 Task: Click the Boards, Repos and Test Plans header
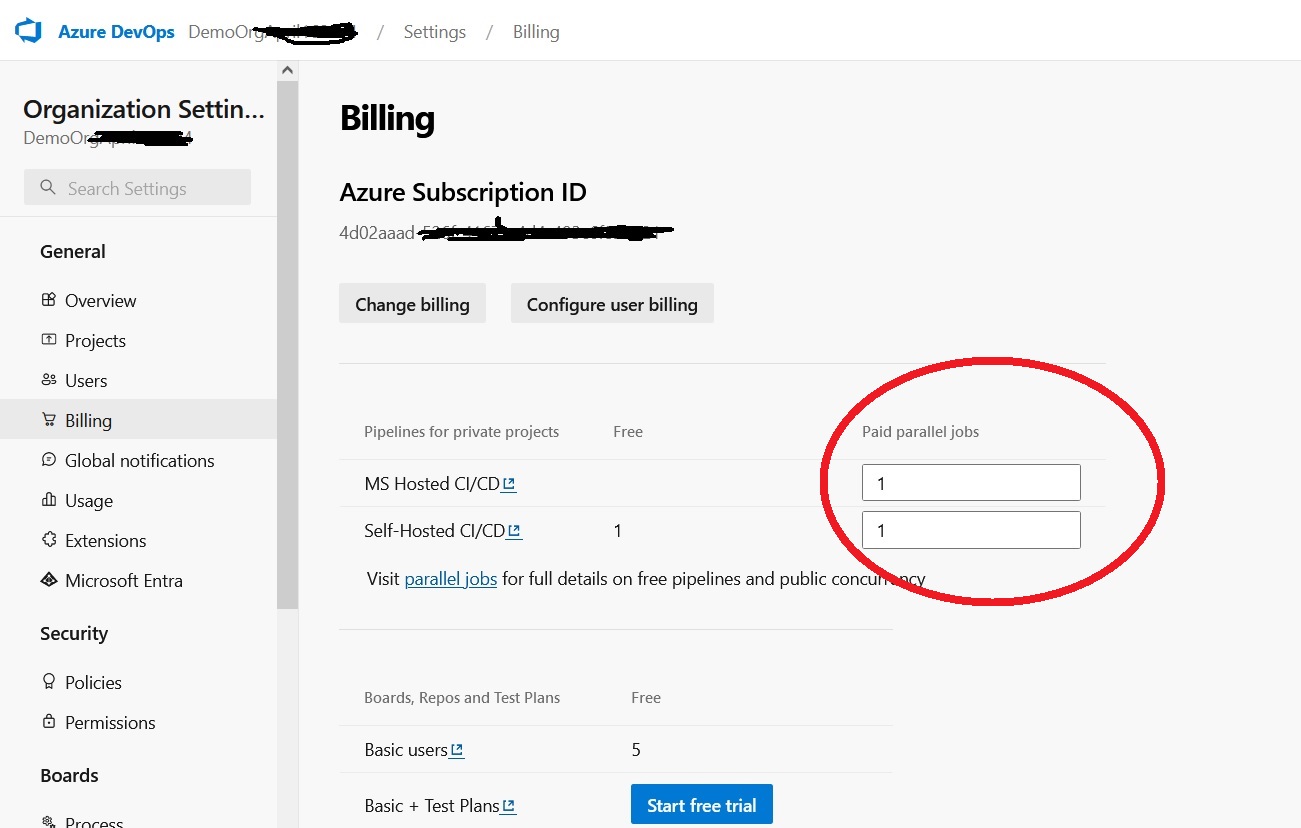pos(462,697)
